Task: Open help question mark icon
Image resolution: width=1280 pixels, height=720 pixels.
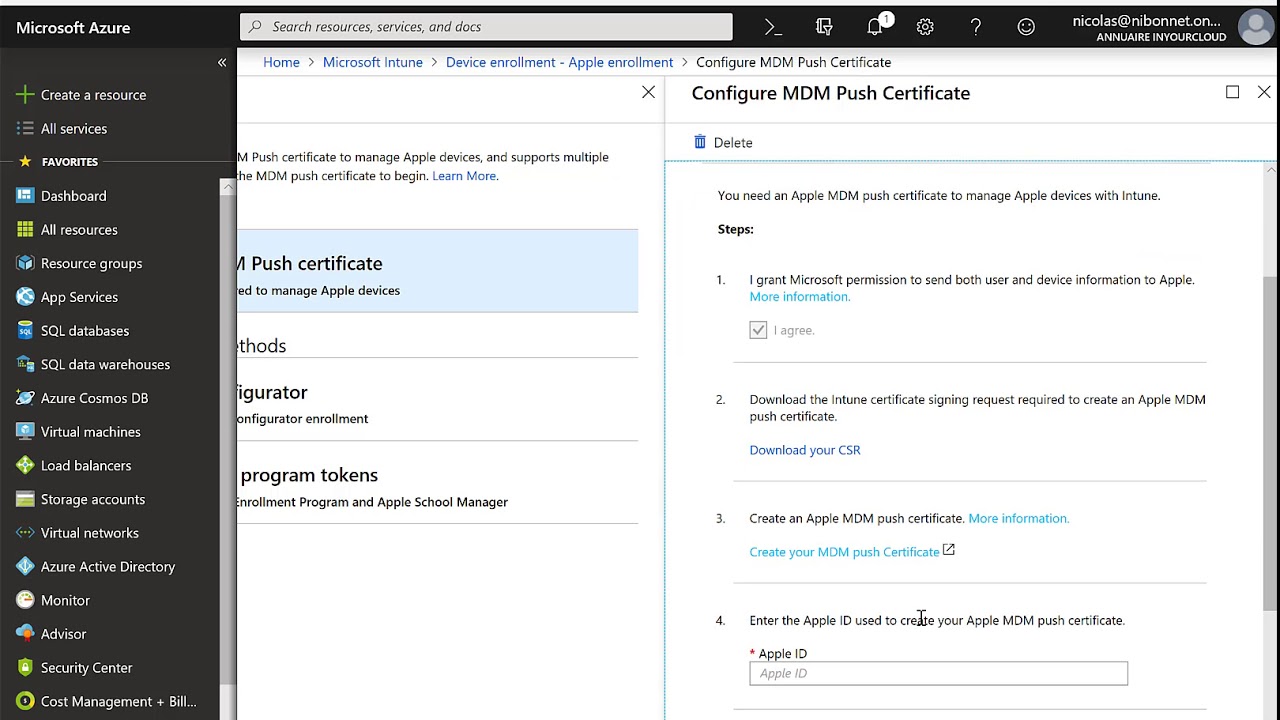Action: [976, 27]
